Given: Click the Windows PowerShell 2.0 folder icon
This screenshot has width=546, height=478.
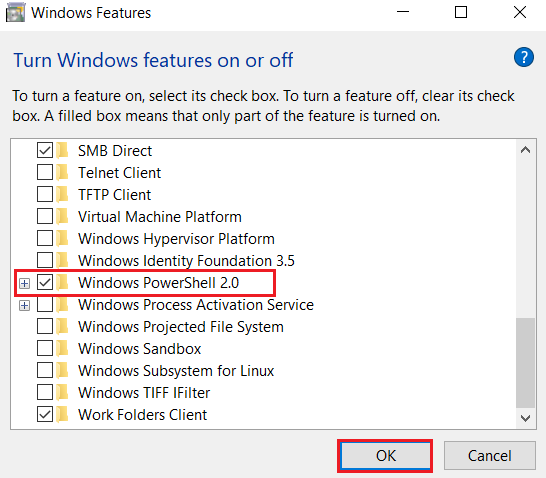Looking at the screenshot, I should (x=62, y=282).
